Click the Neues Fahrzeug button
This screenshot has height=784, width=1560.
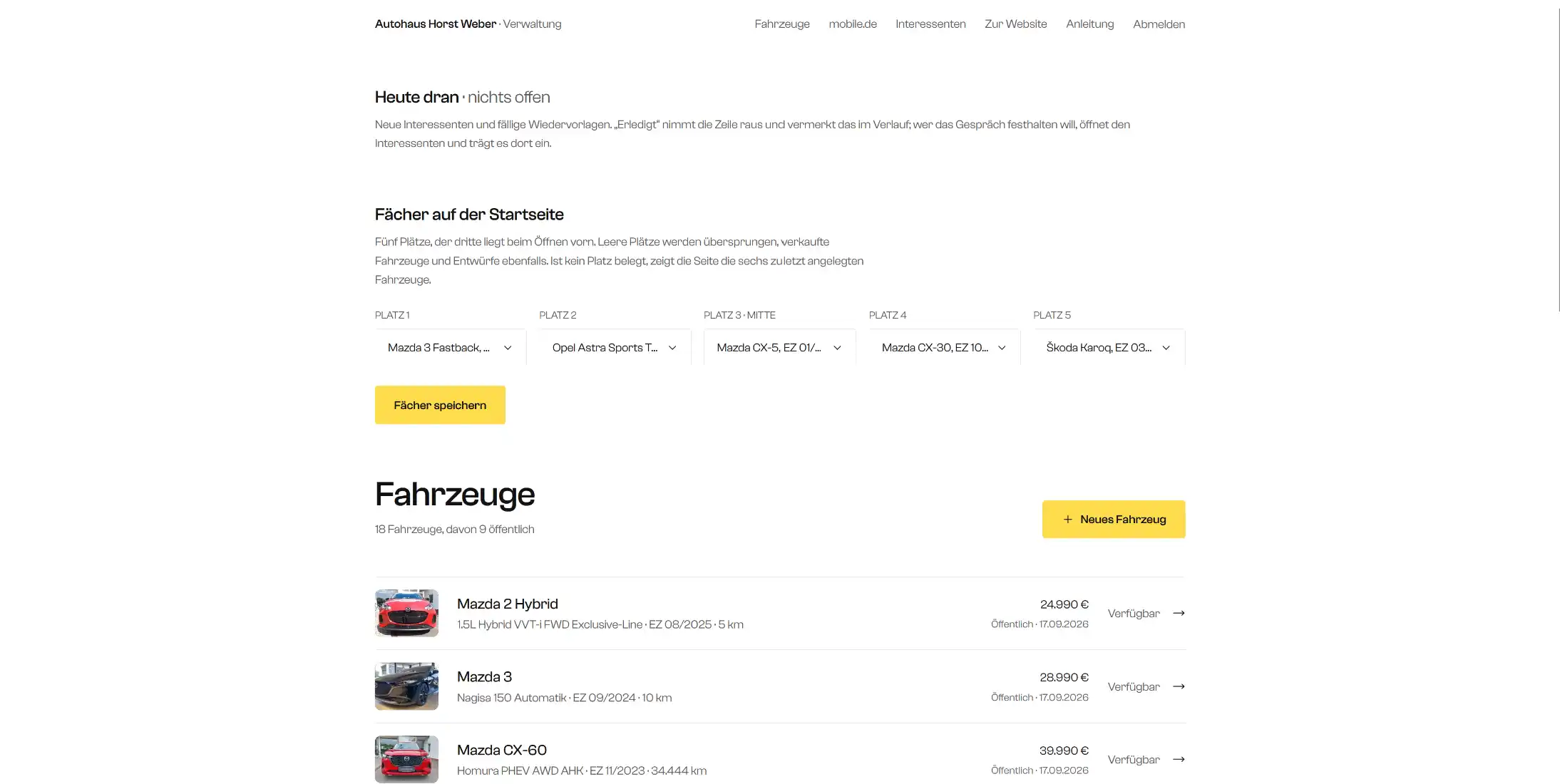1114,519
